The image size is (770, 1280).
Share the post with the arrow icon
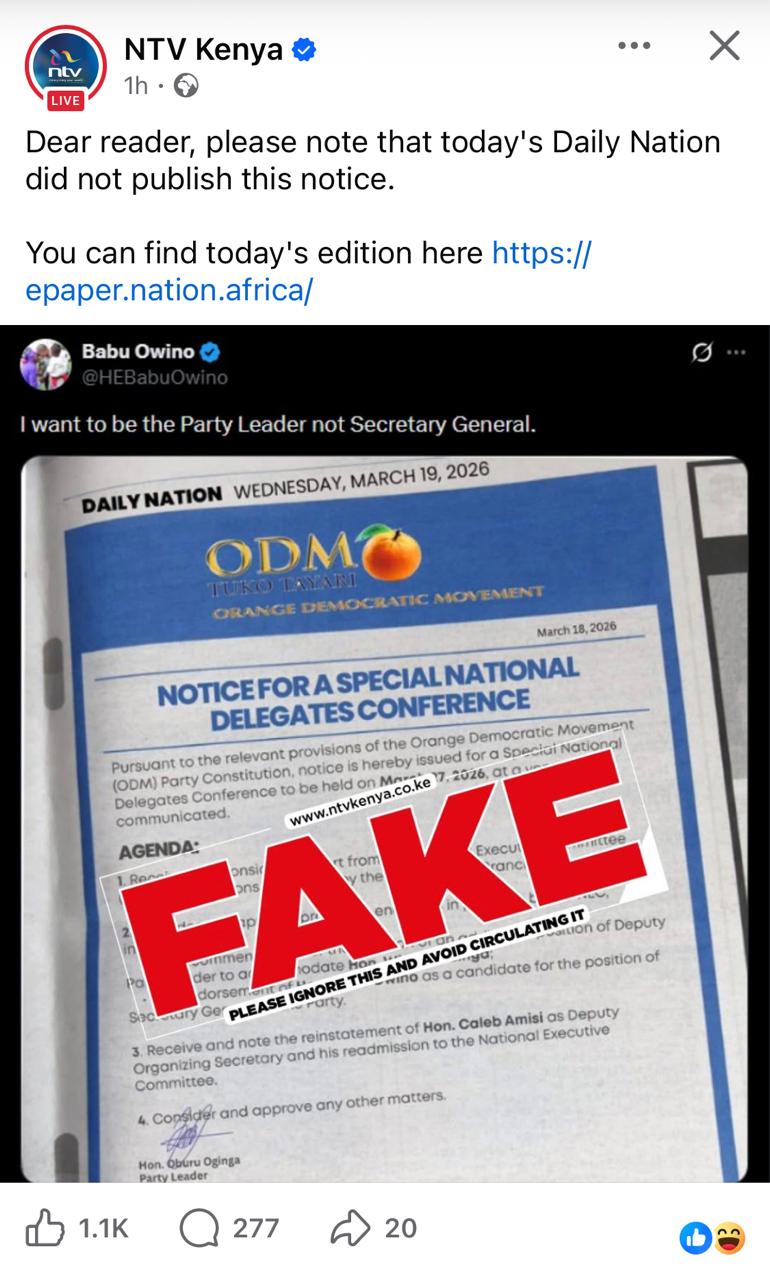(350, 1228)
